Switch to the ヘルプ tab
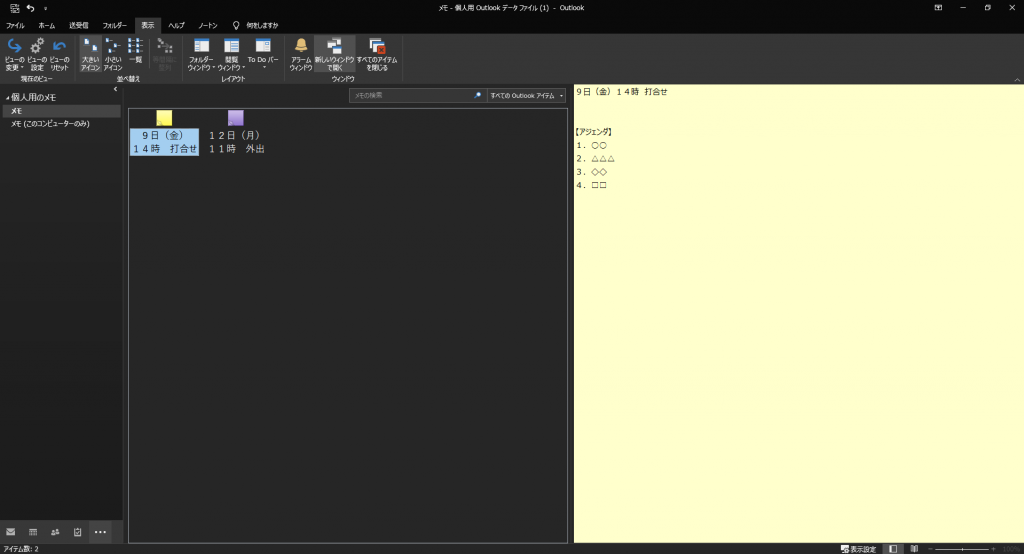This screenshot has width=1024, height=554. [176, 25]
